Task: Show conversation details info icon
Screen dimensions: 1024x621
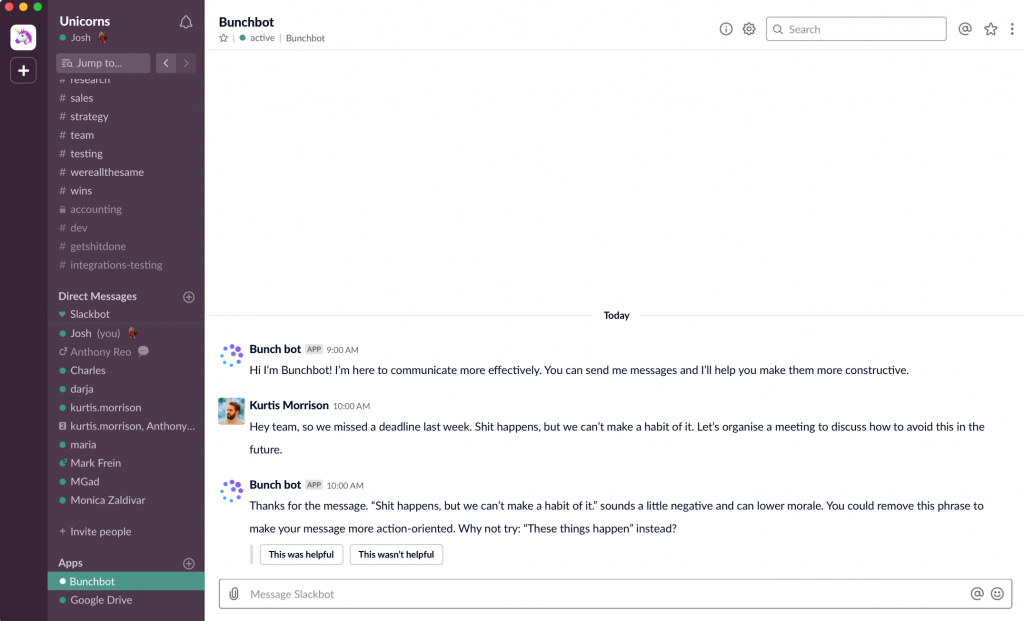Action: (x=726, y=29)
